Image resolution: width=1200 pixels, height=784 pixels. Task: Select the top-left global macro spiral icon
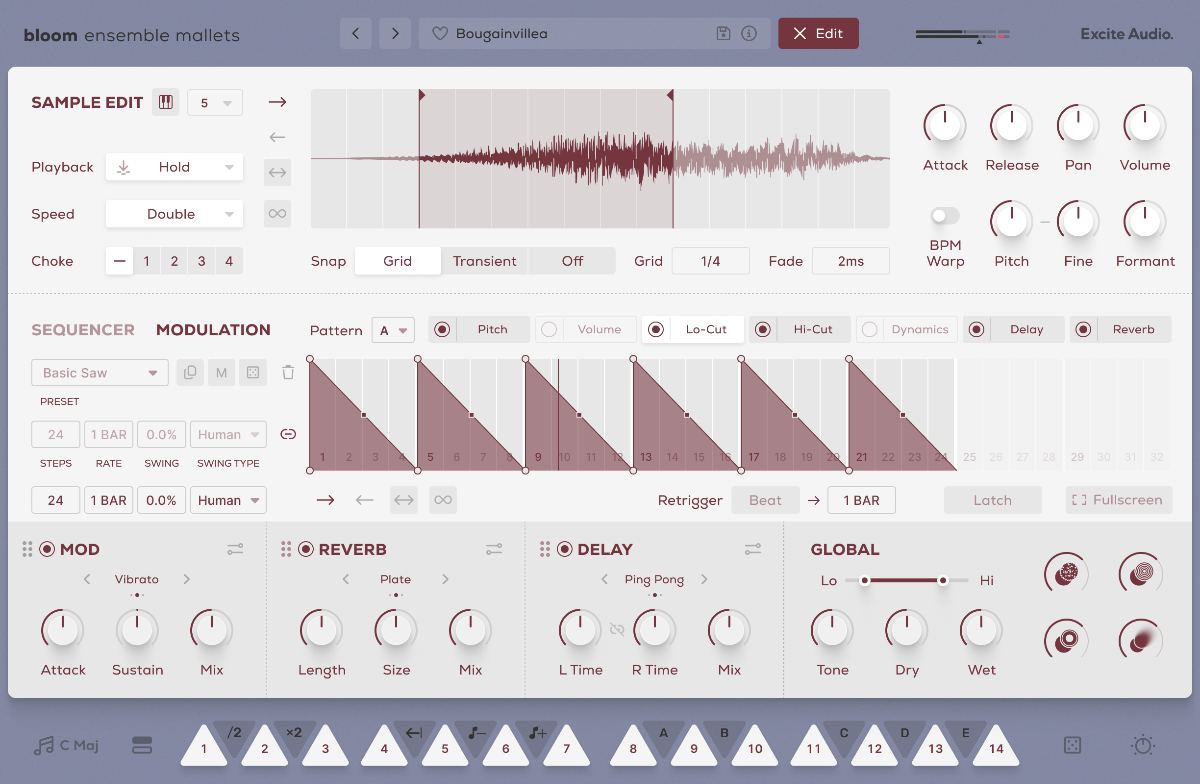click(x=1066, y=574)
